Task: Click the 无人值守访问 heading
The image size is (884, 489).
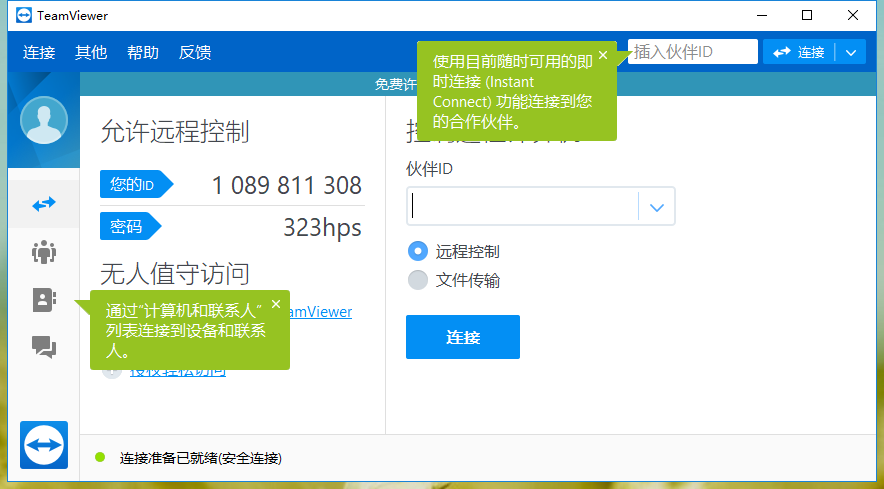Action: 175,274
